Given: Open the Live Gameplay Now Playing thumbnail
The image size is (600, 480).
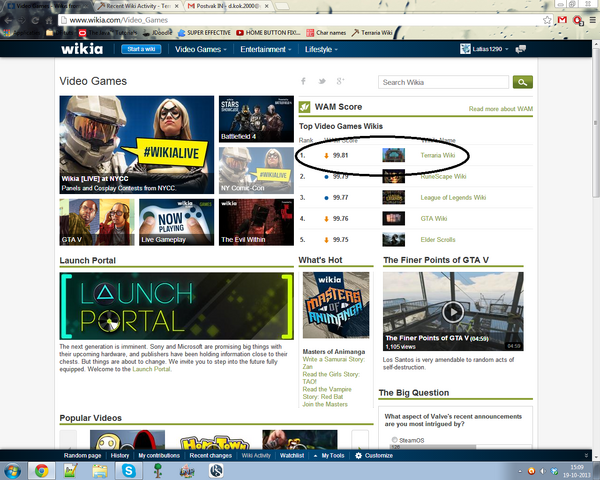Looking at the screenshot, I should pyautogui.click(x=176, y=222).
